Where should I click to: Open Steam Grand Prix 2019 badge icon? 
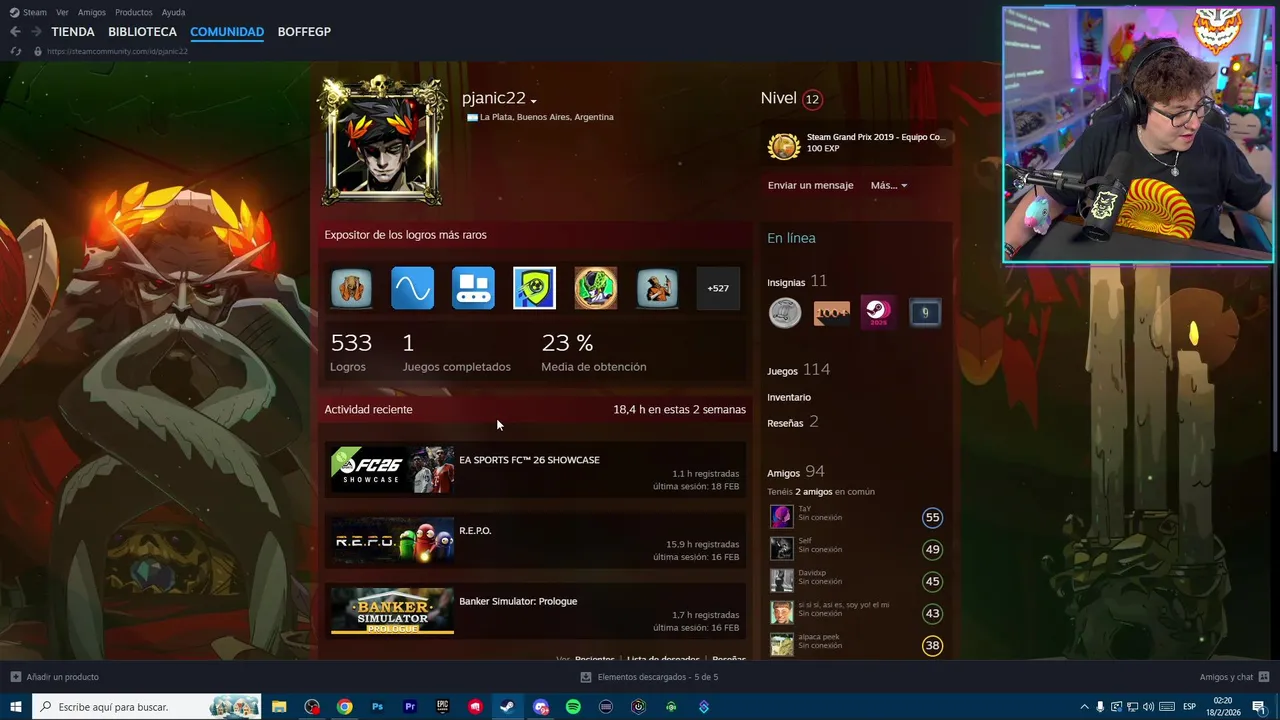coord(784,147)
